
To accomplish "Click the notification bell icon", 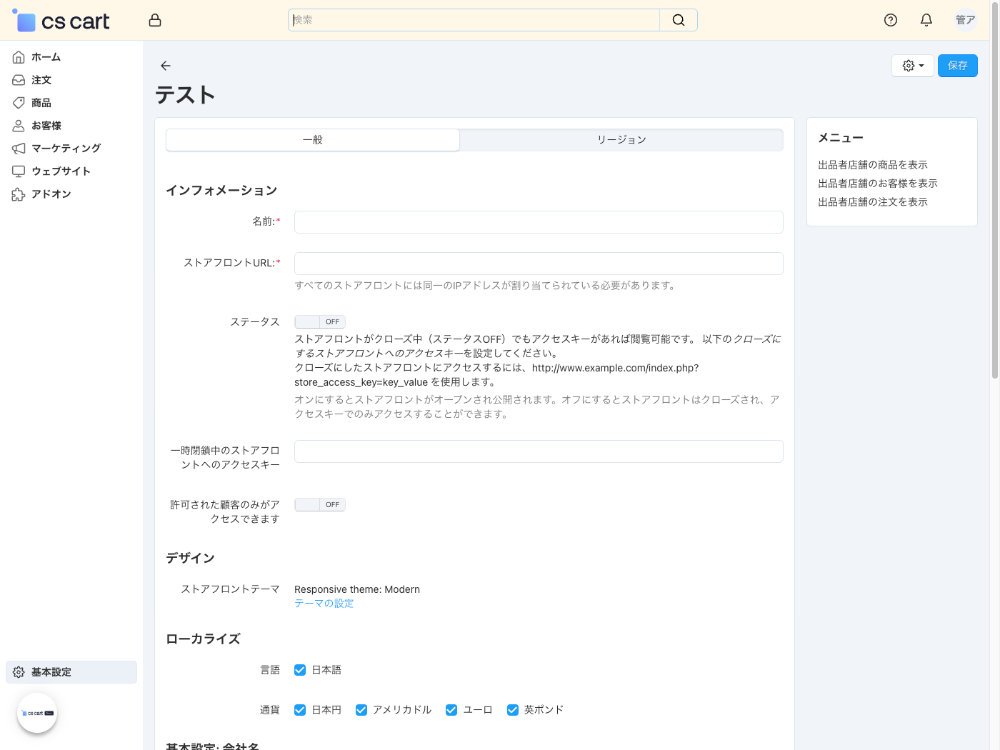I will 925,19.
